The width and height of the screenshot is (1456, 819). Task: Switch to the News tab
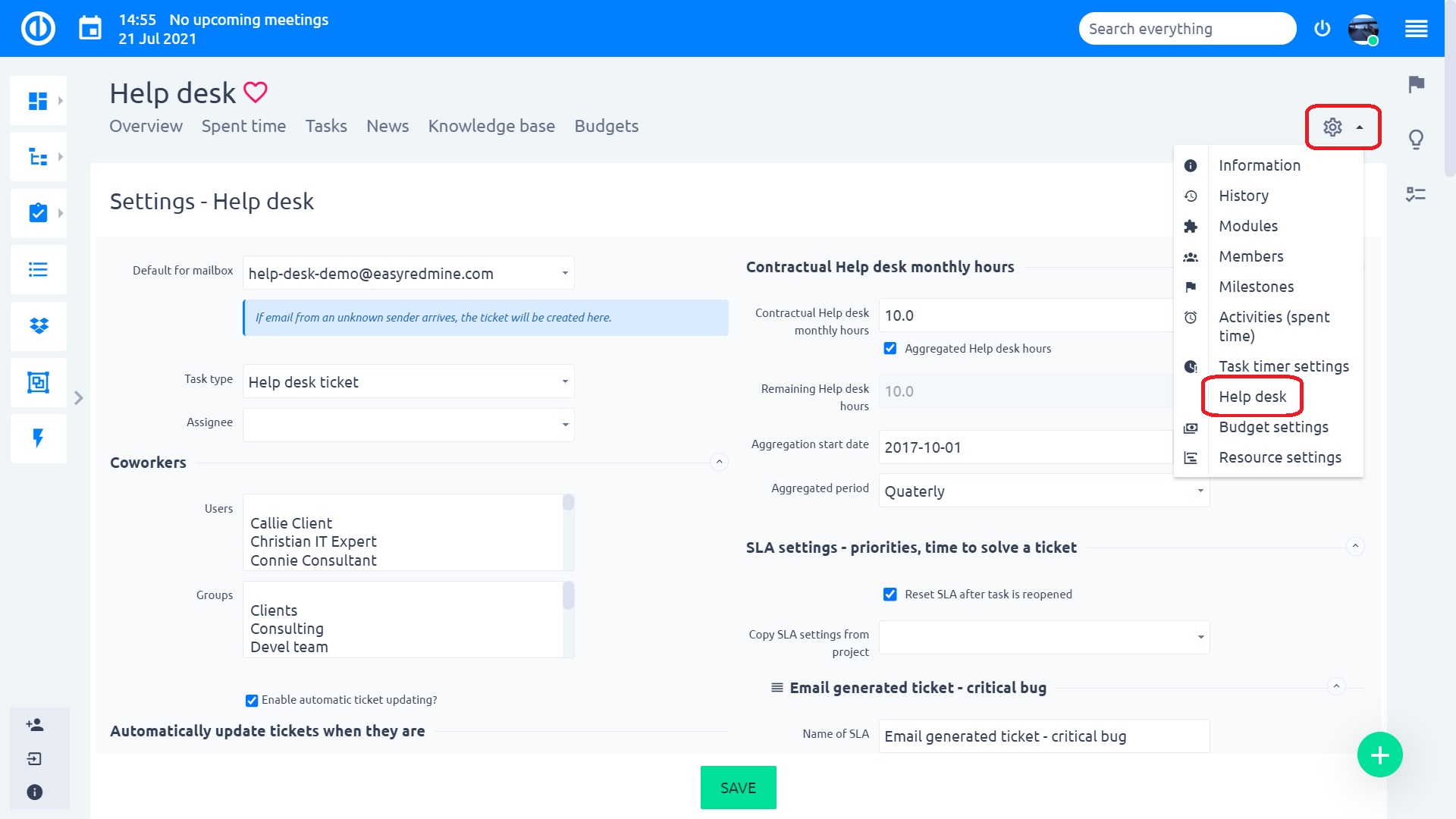click(388, 126)
